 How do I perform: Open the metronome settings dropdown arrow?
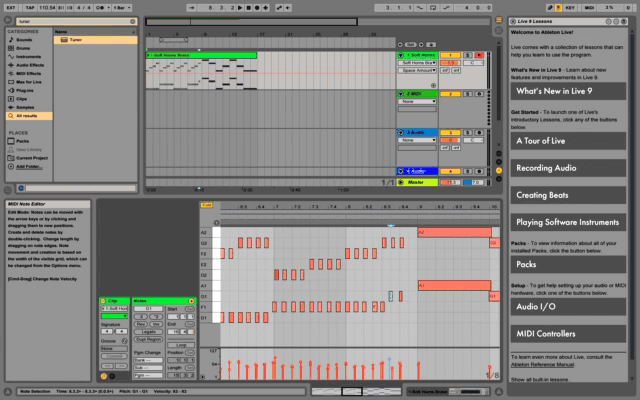pos(109,7)
